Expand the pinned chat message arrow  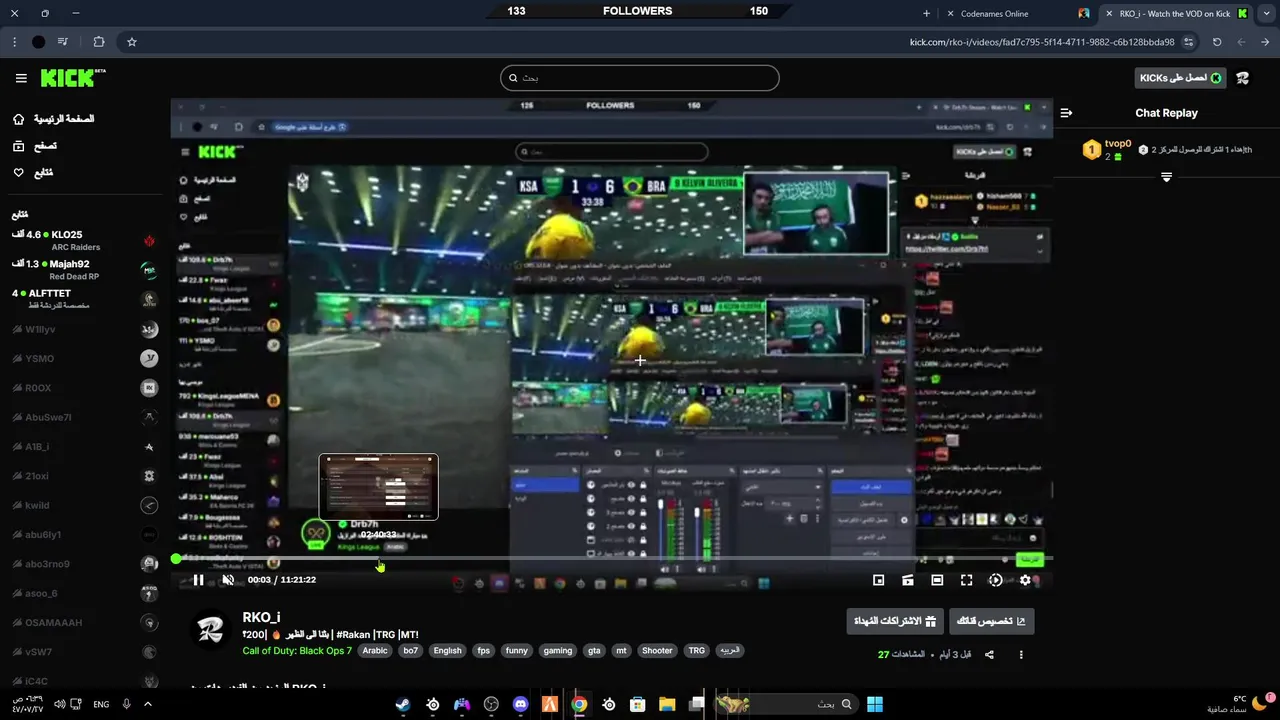coord(1166,177)
